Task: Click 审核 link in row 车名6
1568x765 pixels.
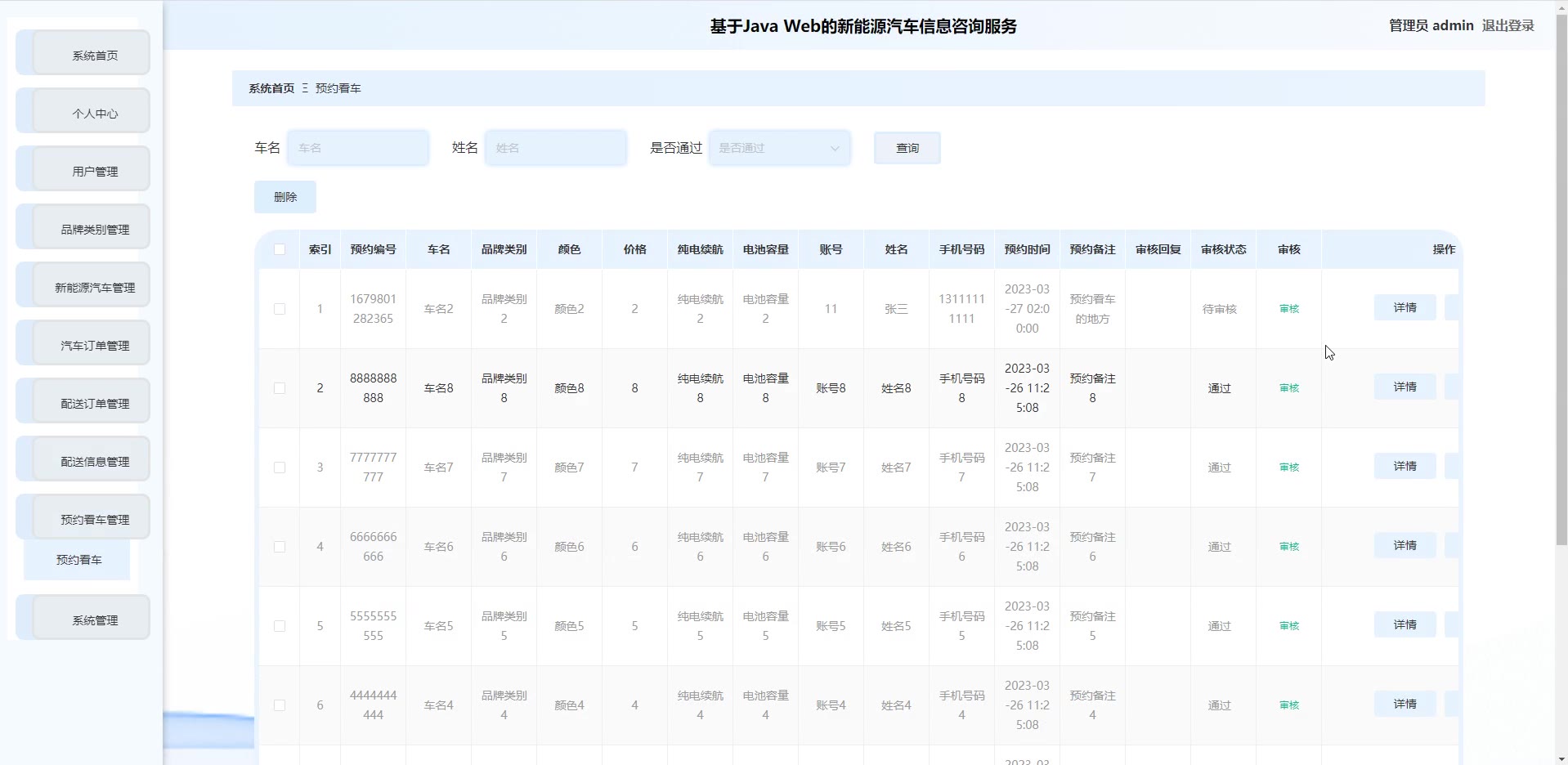Action: [x=1289, y=547]
